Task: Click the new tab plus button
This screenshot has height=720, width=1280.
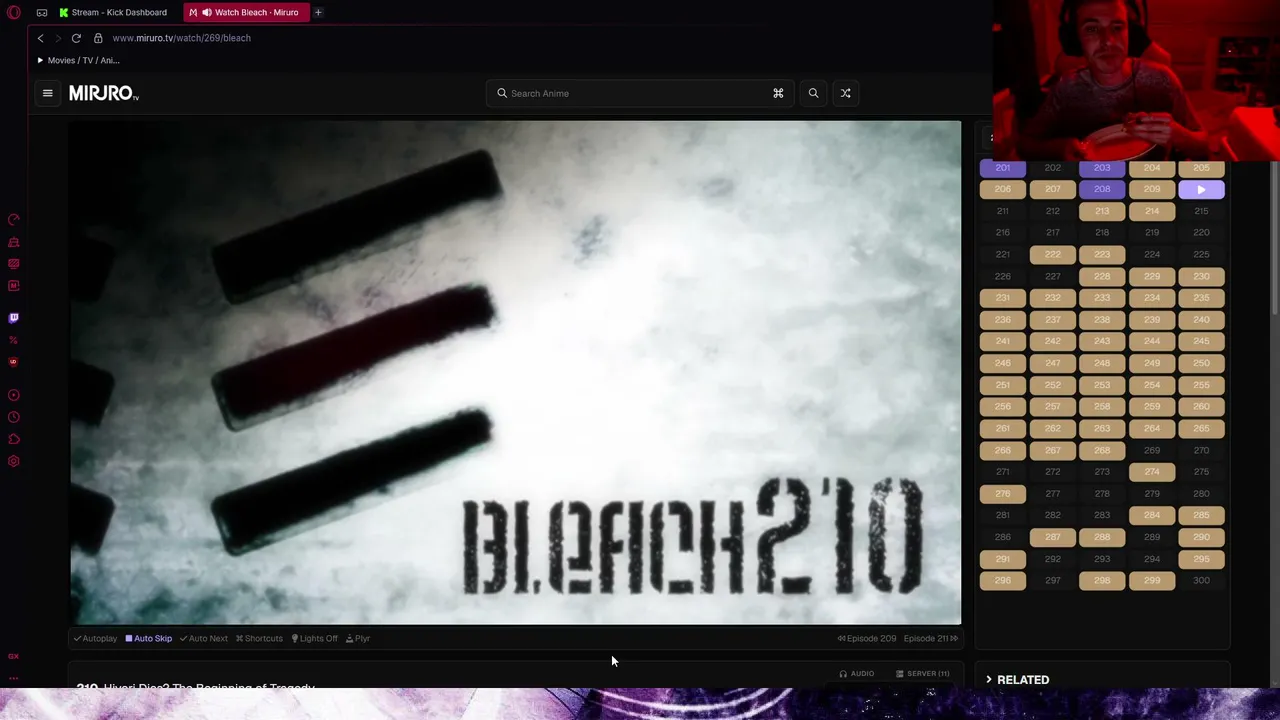Action: [x=318, y=12]
